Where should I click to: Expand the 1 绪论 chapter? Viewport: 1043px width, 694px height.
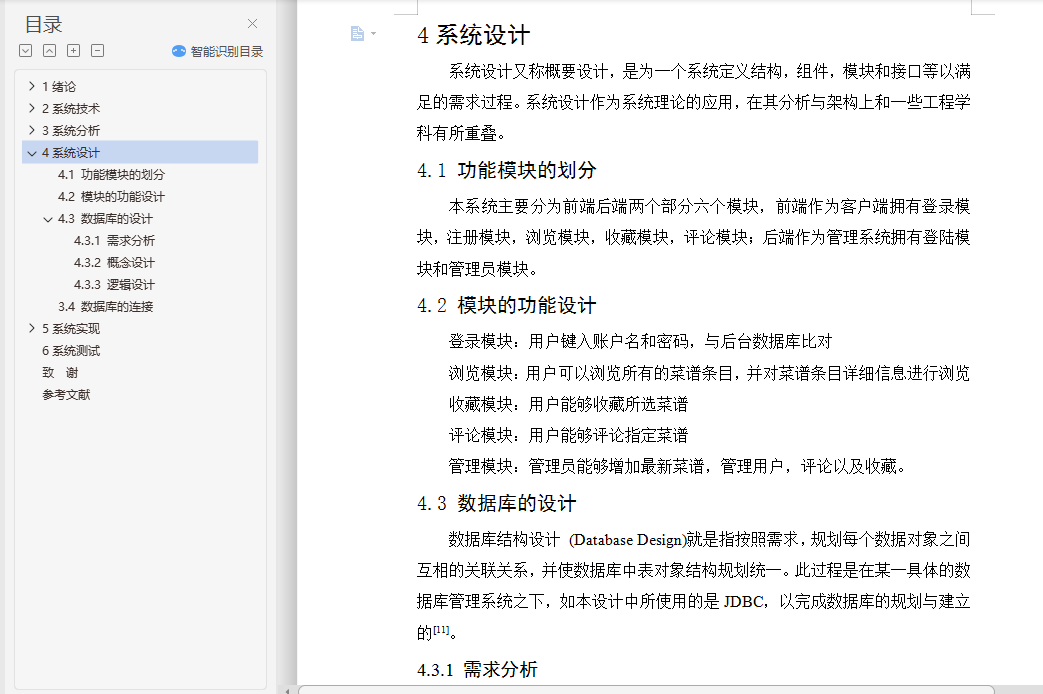coord(31,86)
